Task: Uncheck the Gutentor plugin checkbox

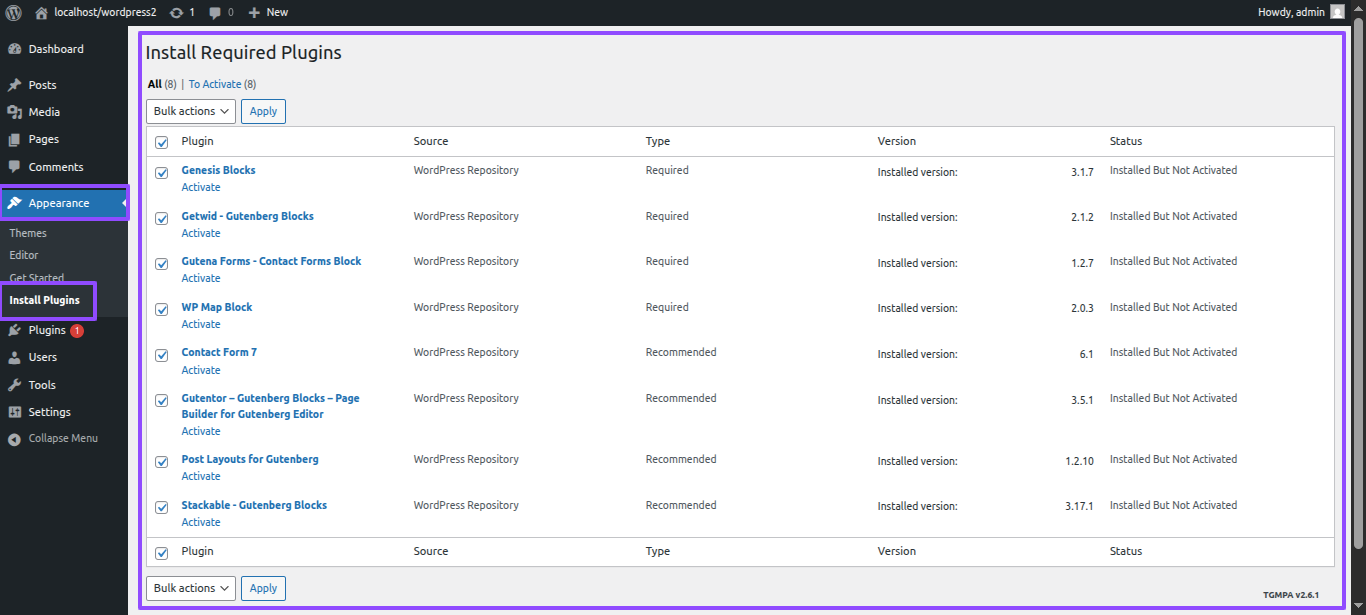Action: [x=162, y=400]
